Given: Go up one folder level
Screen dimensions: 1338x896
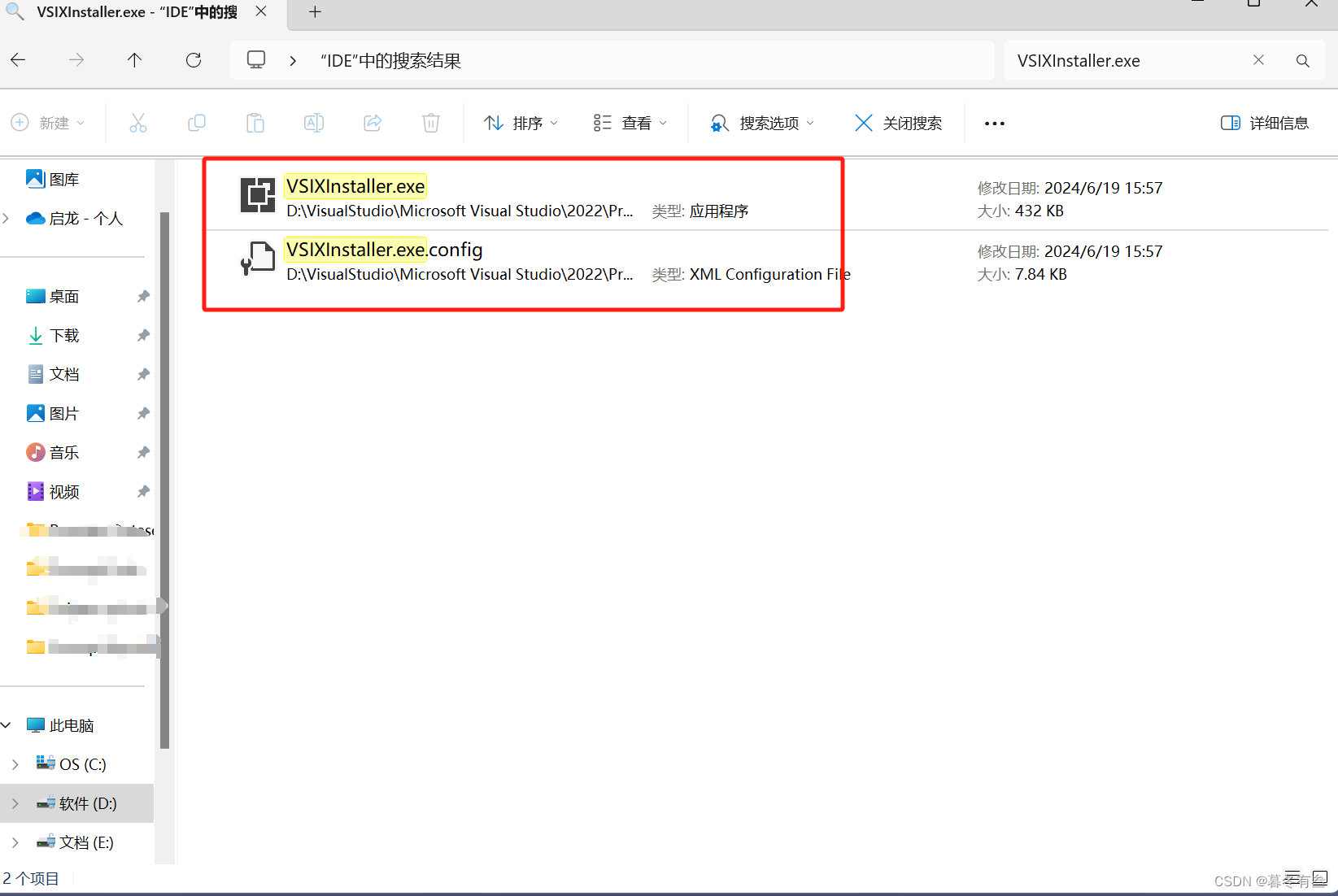Looking at the screenshot, I should coord(135,60).
